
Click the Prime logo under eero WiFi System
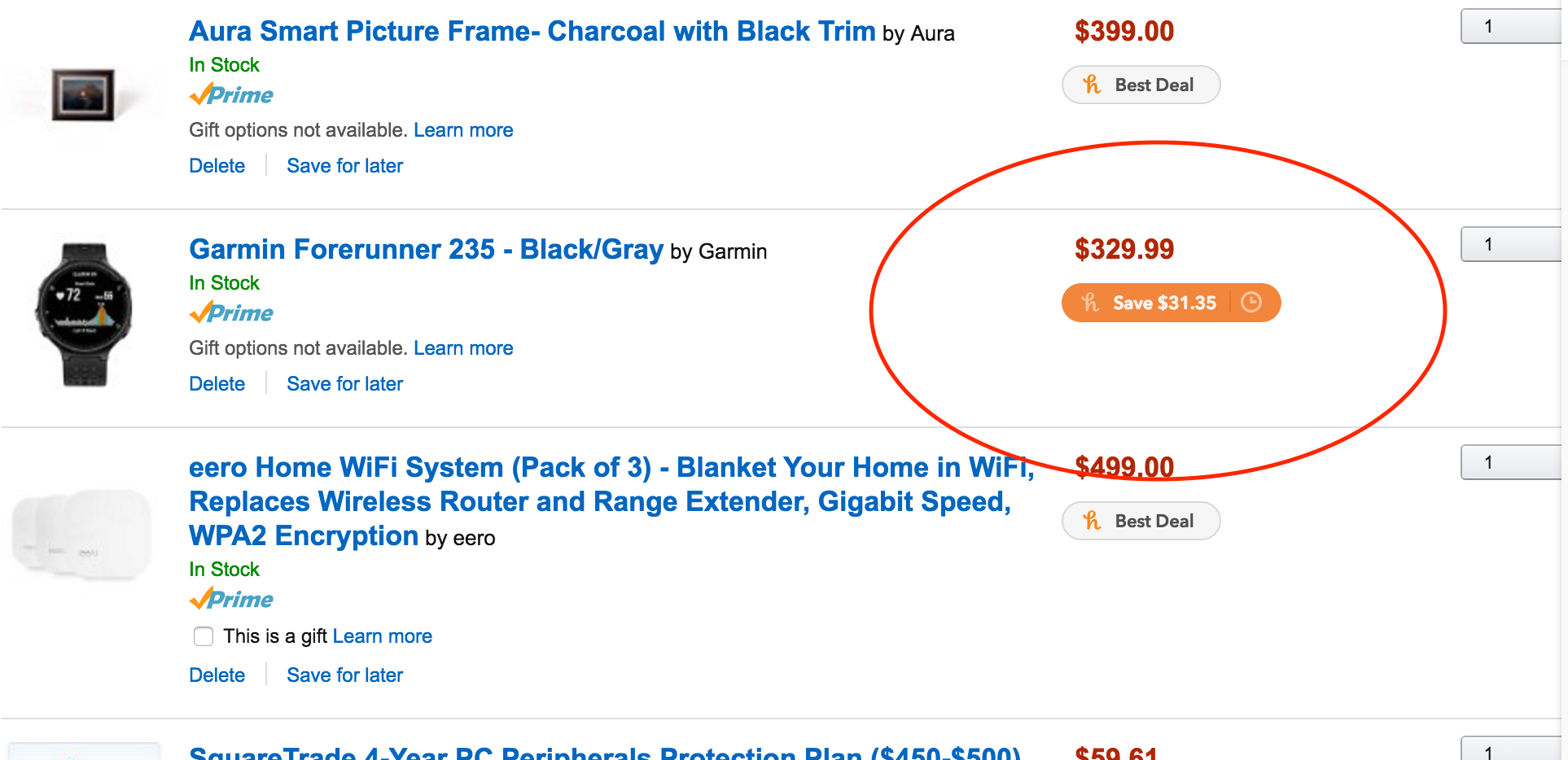coord(231,600)
